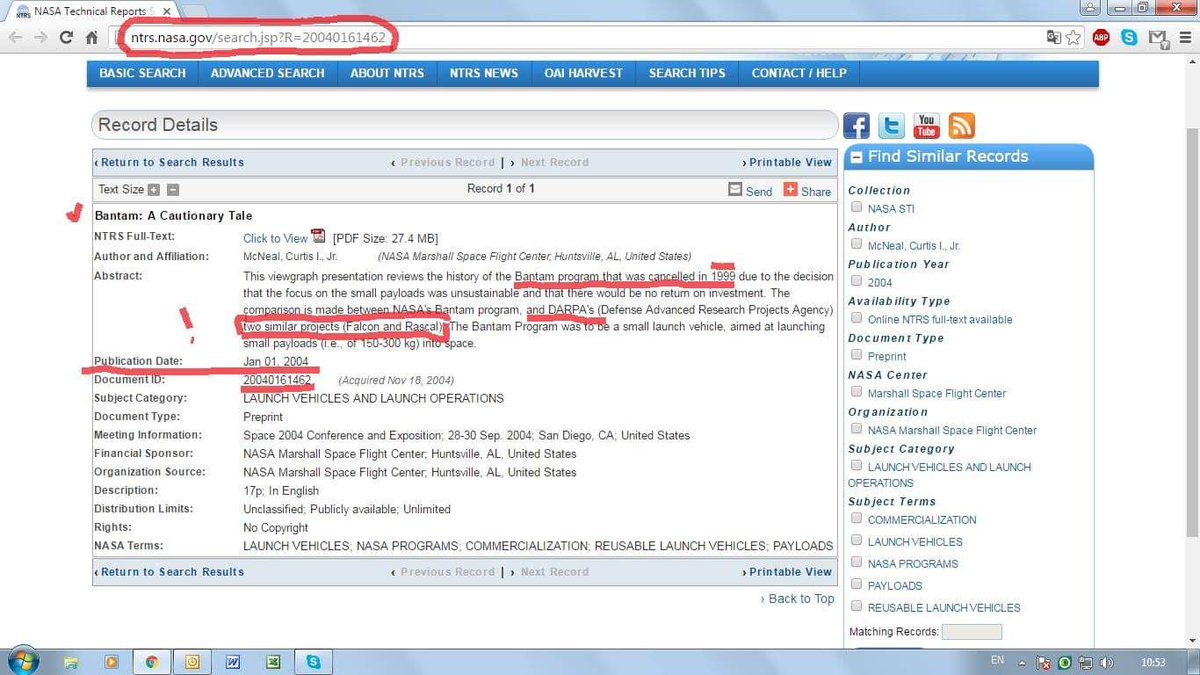Increase text size with plus icon
Screen dimensions: 1200x675
pos(154,190)
